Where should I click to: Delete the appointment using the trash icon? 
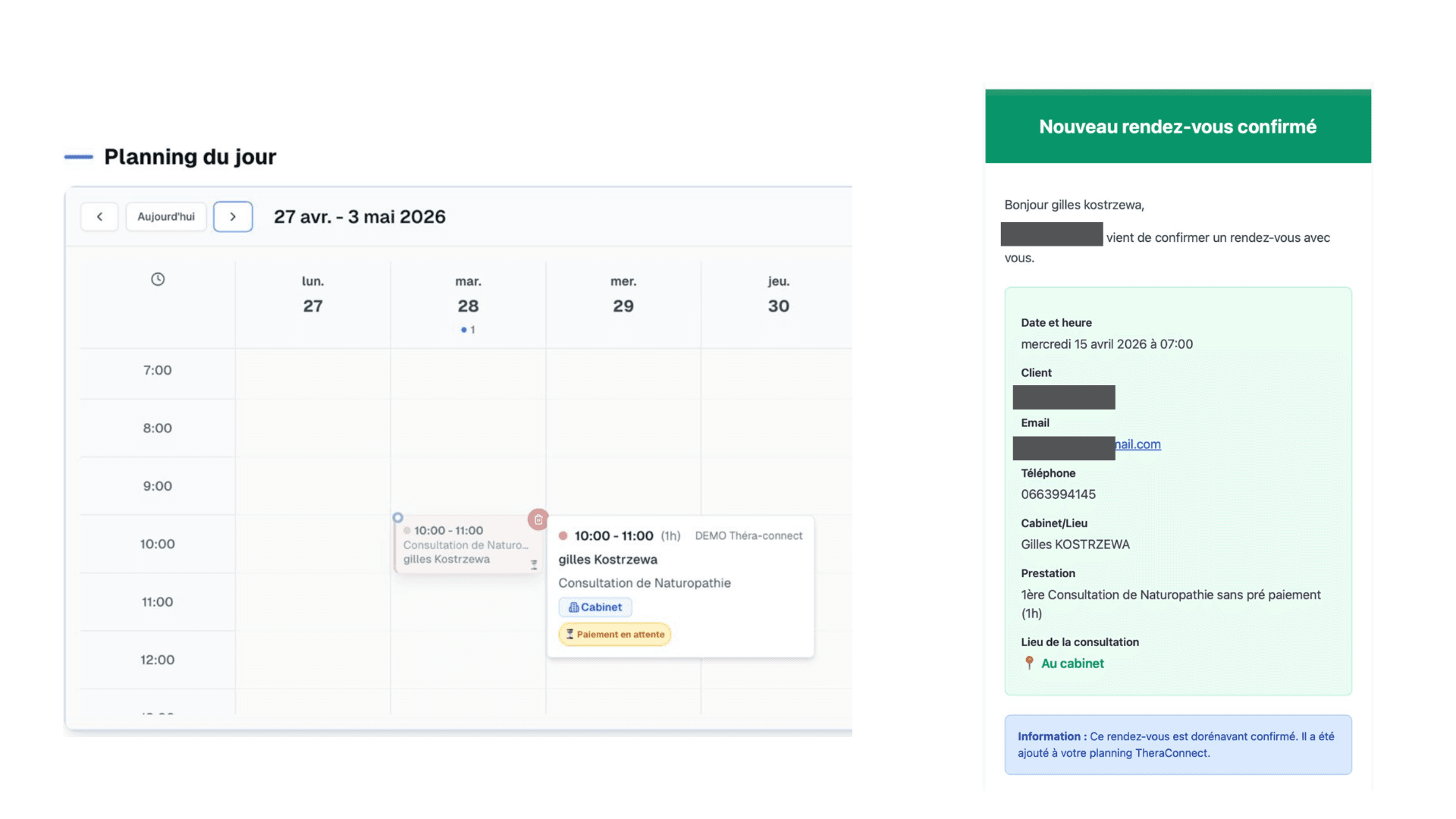[538, 519]
